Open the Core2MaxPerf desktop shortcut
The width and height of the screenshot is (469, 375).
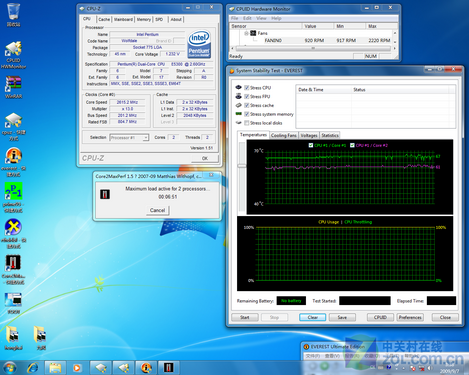click(x=13, y=269)
